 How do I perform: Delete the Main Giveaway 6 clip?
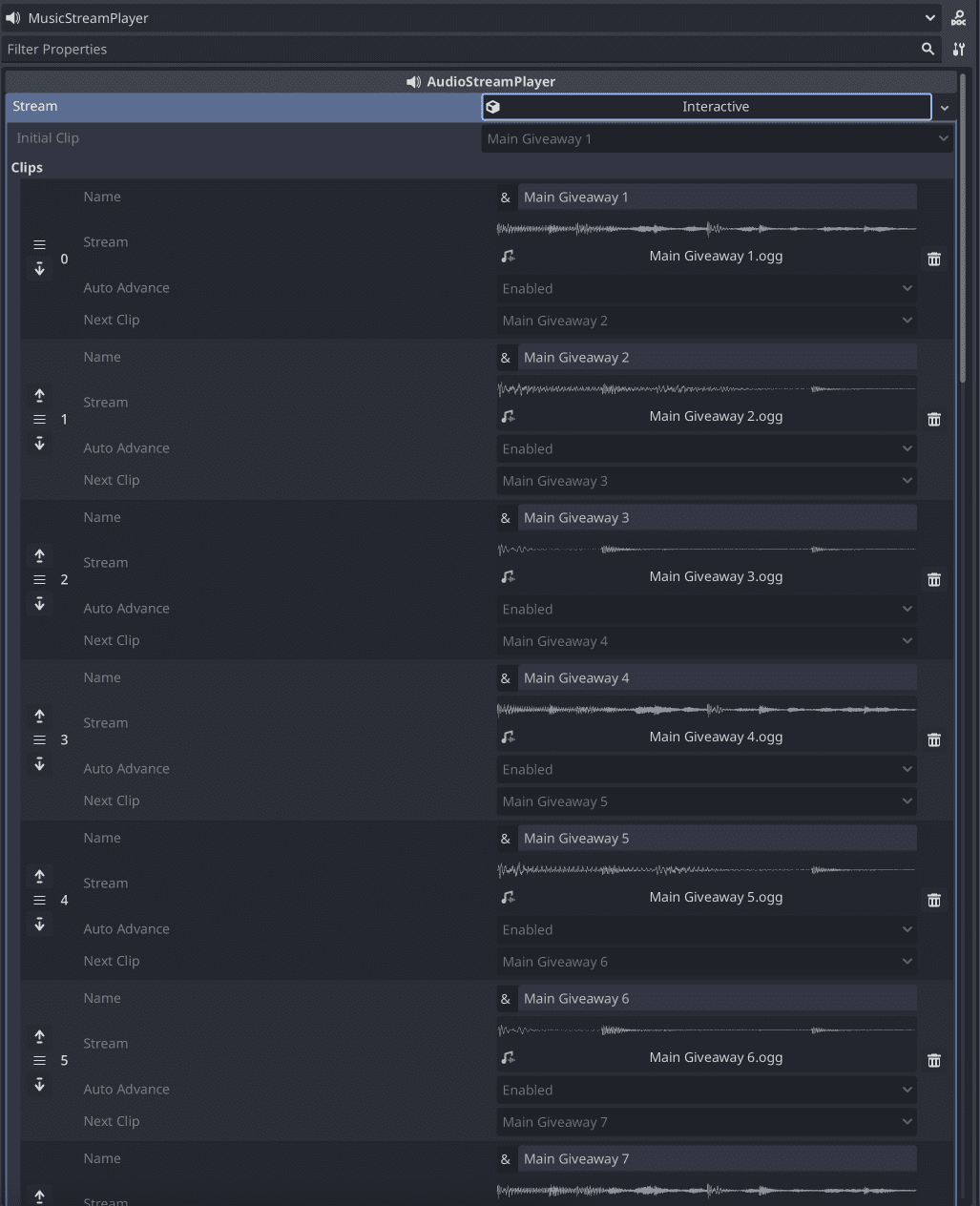click(x=933, y=1060)
